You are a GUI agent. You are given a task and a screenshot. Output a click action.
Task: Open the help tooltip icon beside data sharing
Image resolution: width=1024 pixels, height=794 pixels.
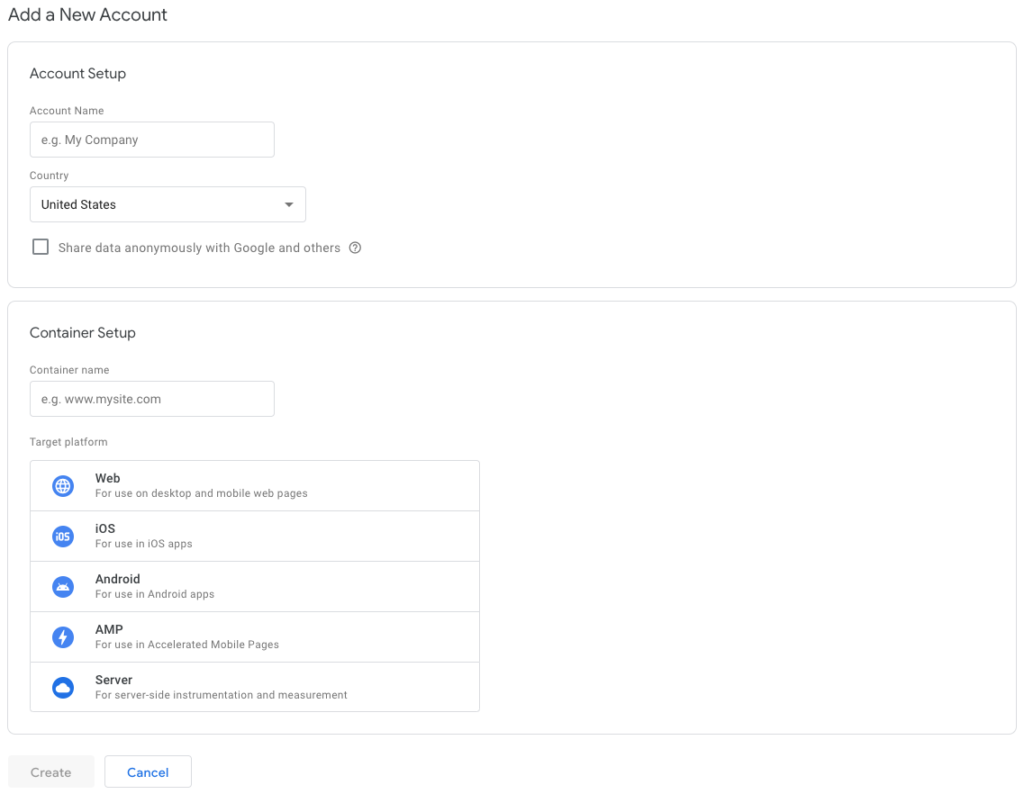[x=355, y=247]
